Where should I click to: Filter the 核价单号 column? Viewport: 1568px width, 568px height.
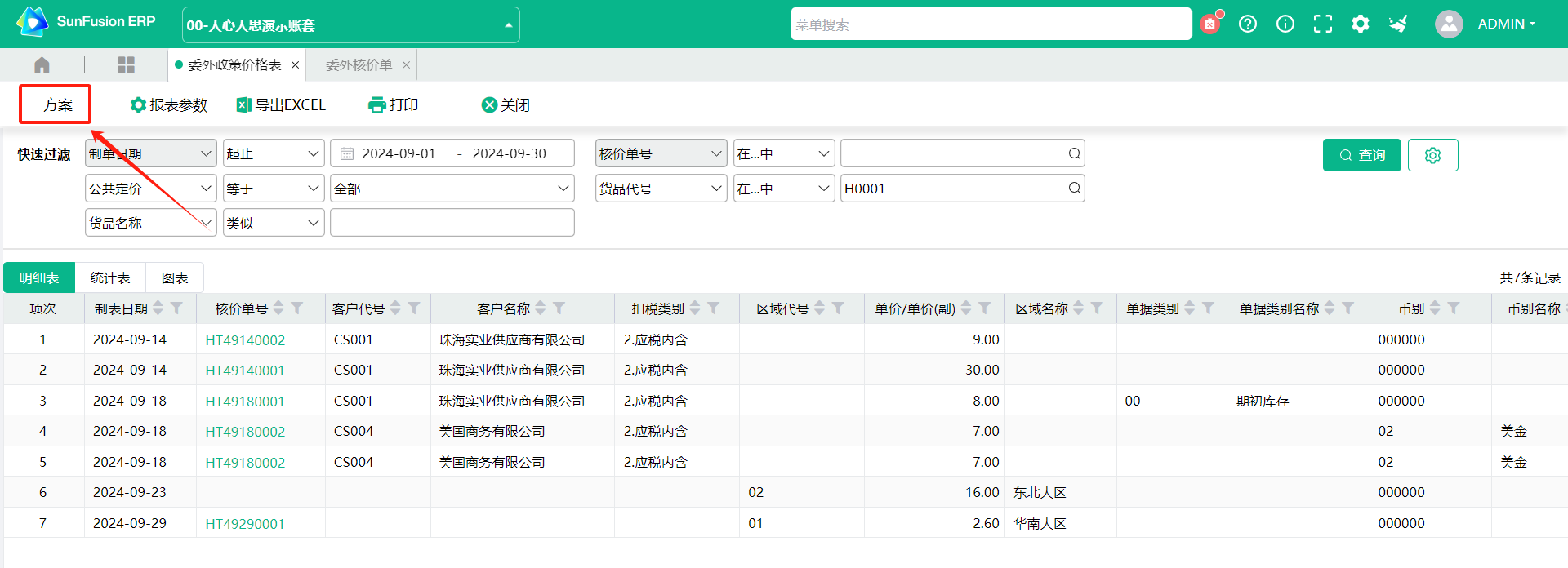point(297,308)
